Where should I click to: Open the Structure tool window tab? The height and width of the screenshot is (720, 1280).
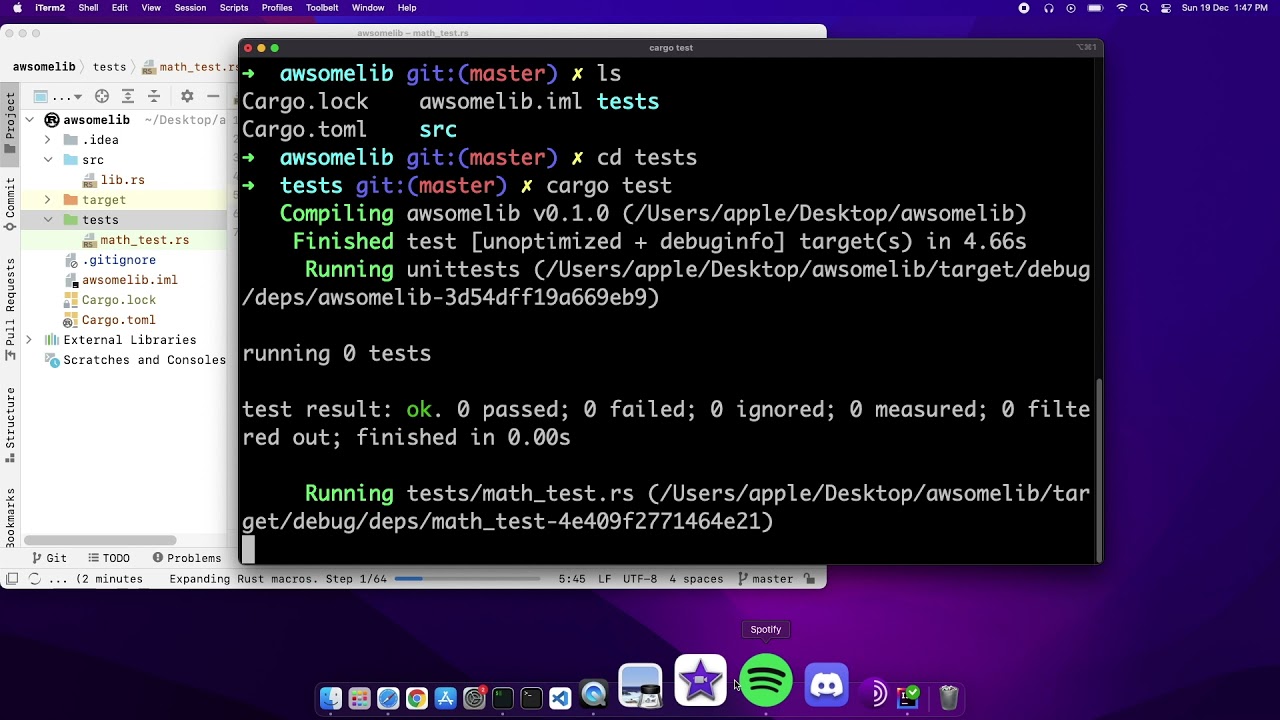pos(10,425)
